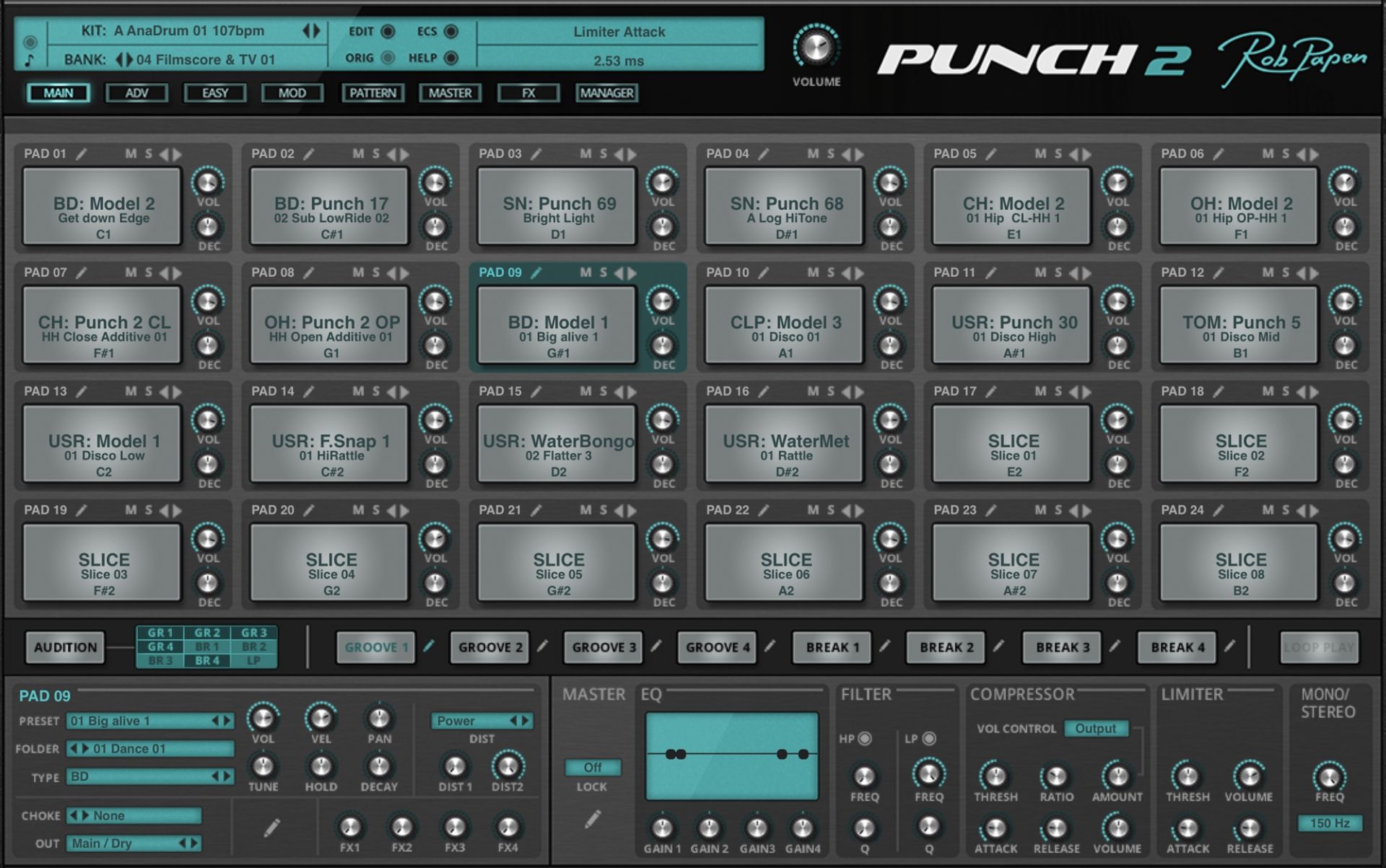Toggle the HELP indicator
This screenshot has height=868, width=1386.
pyautogui.click(x=451, y=58)
